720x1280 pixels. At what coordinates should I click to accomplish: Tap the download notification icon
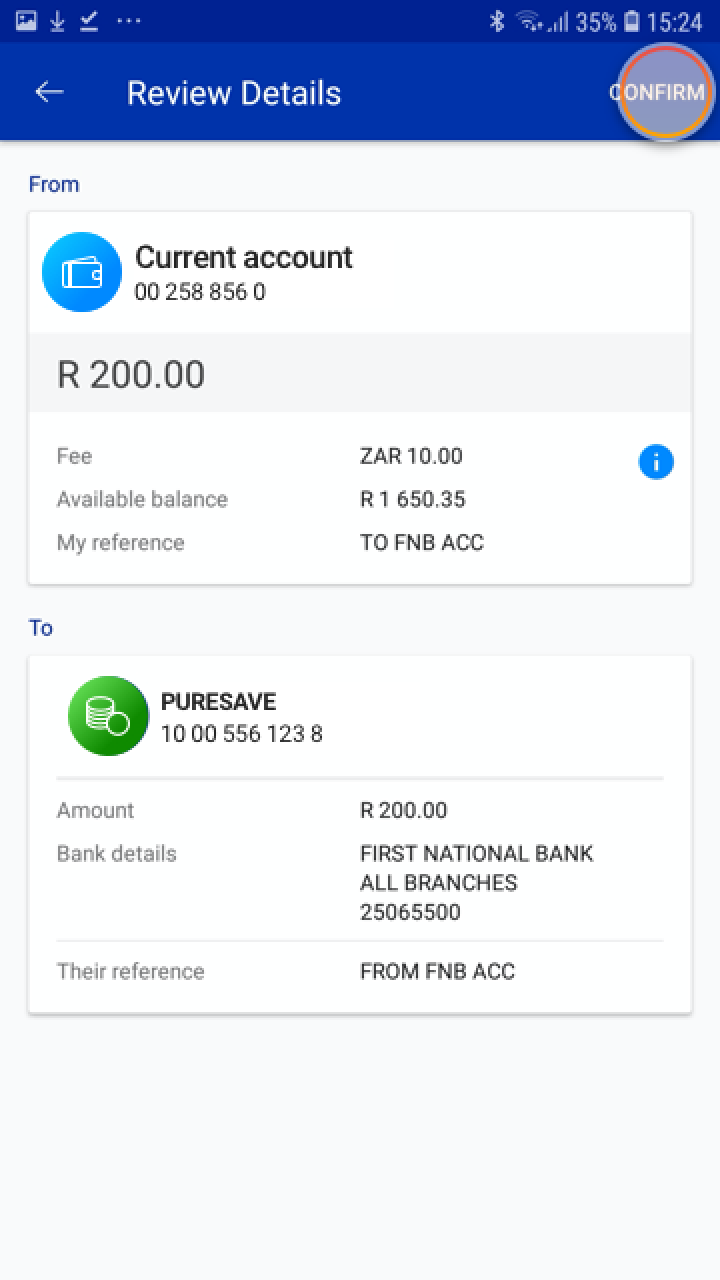coord(58,21)
